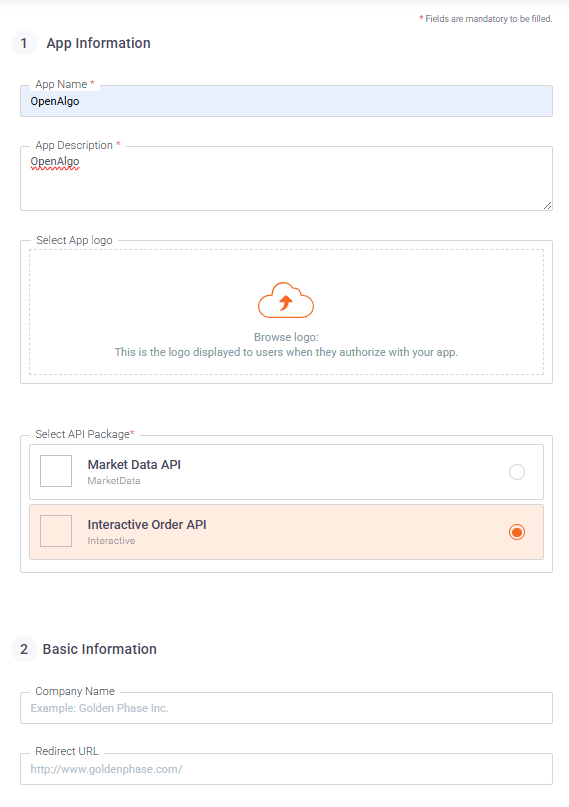Choose the Interactive Order API package card
This screenshot has height=807, width=569.
click(287, 532)
